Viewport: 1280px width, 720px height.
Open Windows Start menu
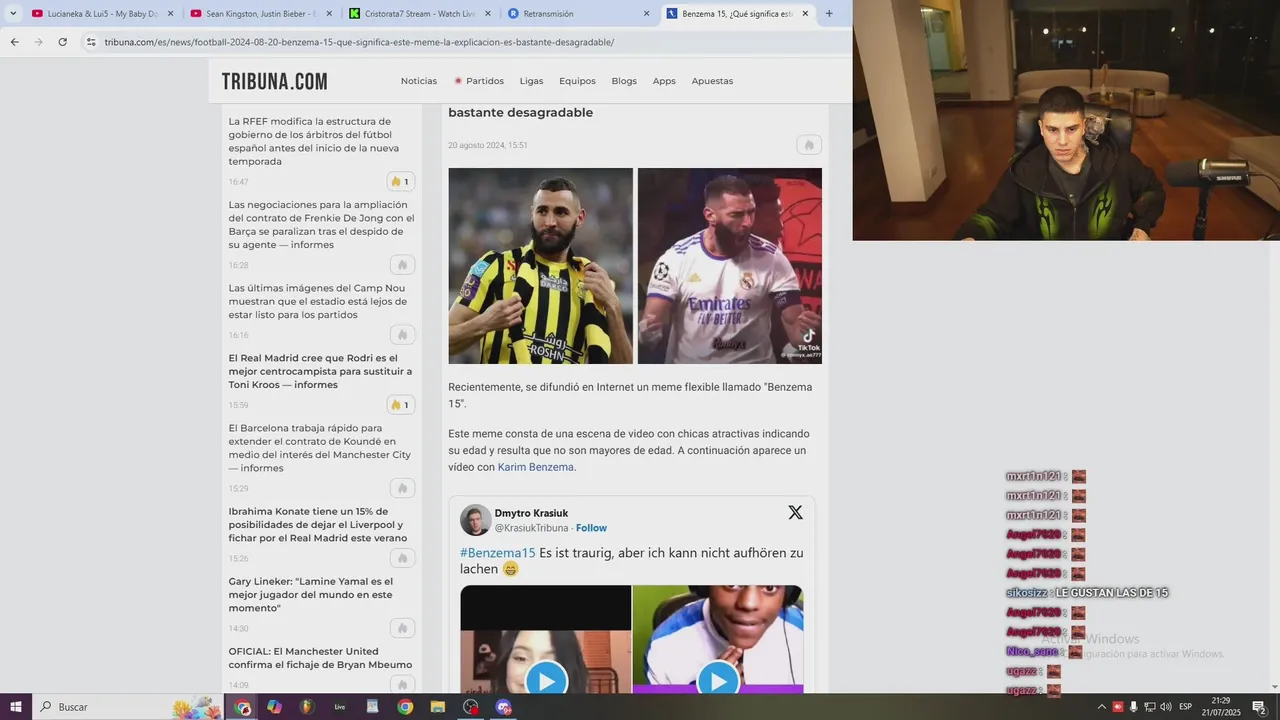pyautogui.click(x=15, y=707)
